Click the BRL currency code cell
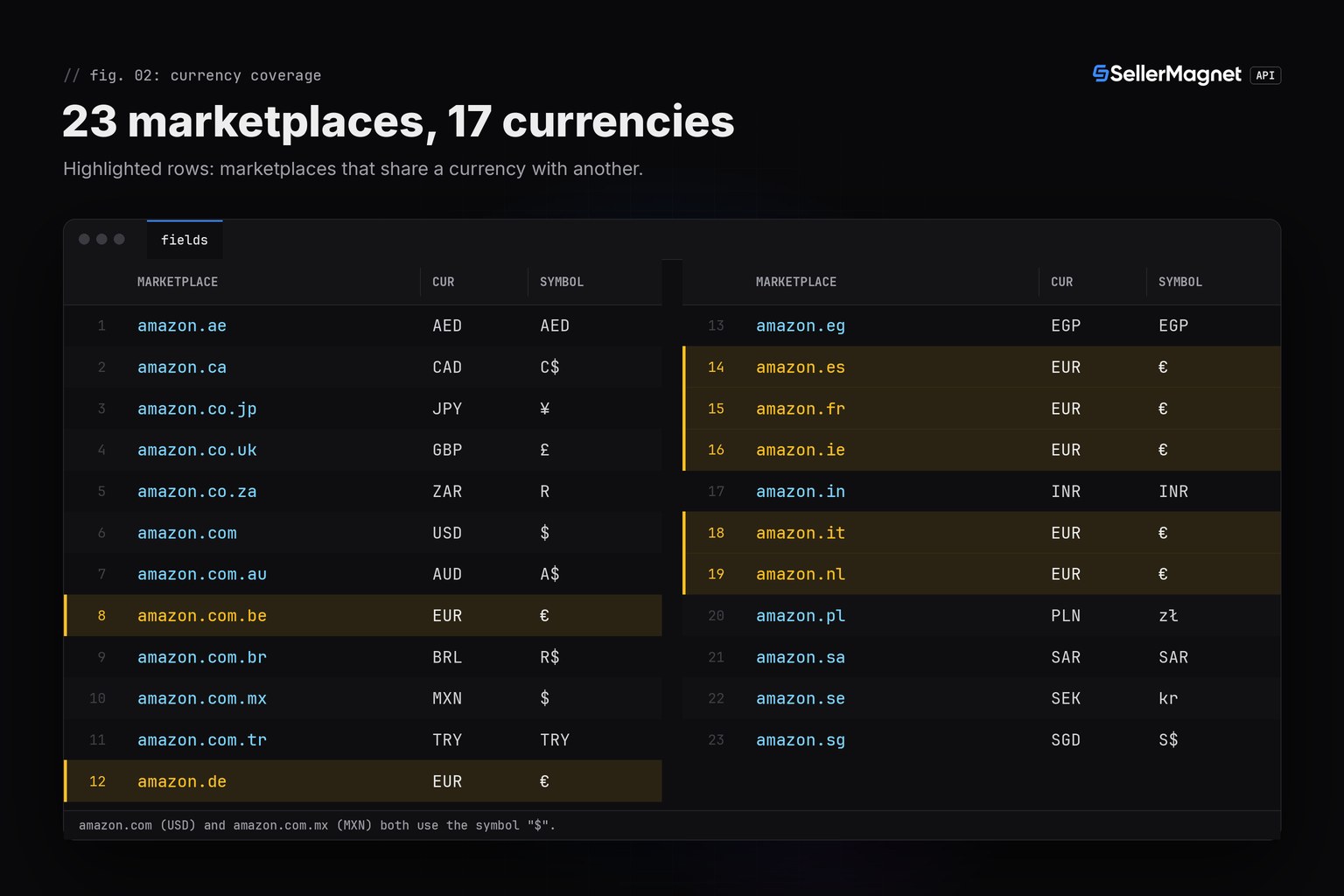Screen dimensions: 1344x896 (x=447, y=657)
